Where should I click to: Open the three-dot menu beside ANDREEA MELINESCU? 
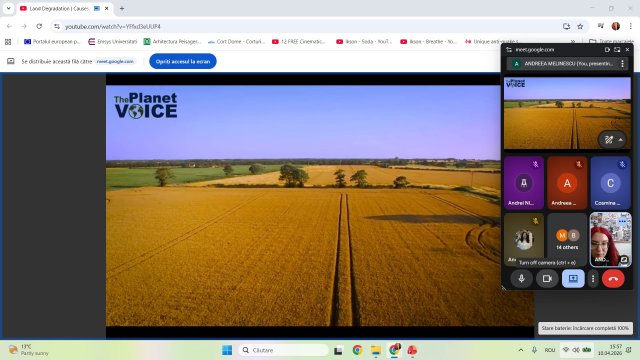(x=622, y=64)
